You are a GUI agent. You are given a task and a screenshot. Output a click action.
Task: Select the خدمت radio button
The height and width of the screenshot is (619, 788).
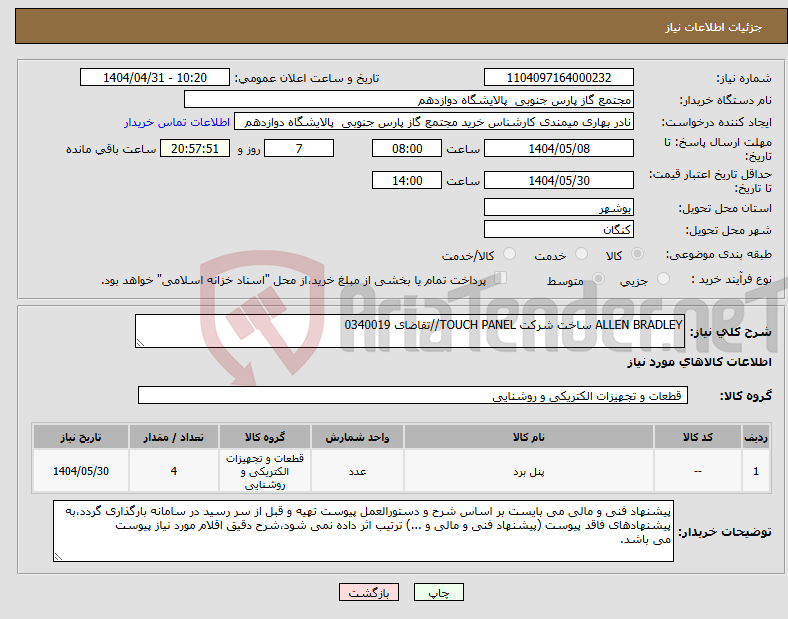tap(581, 254)
